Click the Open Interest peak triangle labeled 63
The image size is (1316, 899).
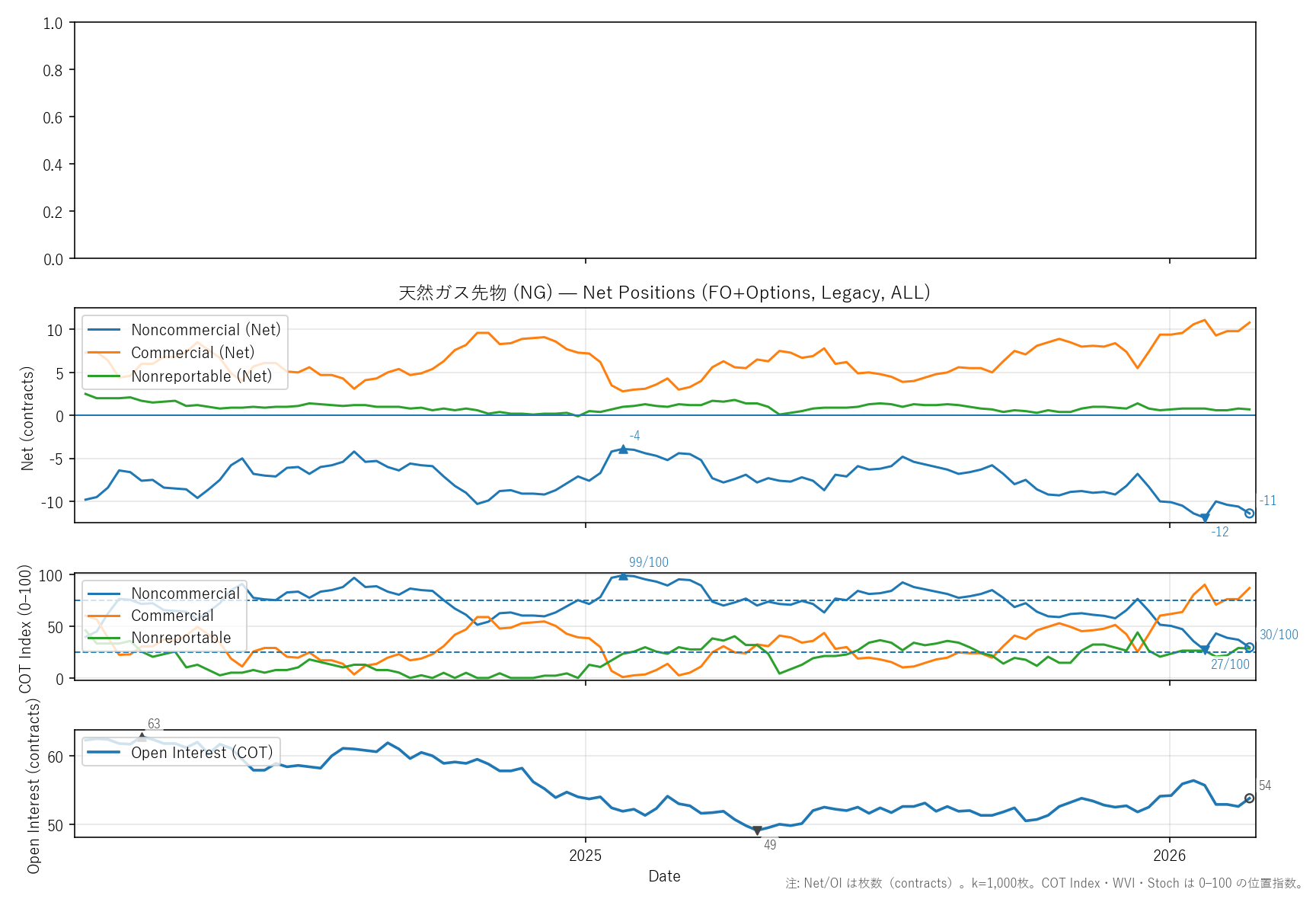(142, 736)
